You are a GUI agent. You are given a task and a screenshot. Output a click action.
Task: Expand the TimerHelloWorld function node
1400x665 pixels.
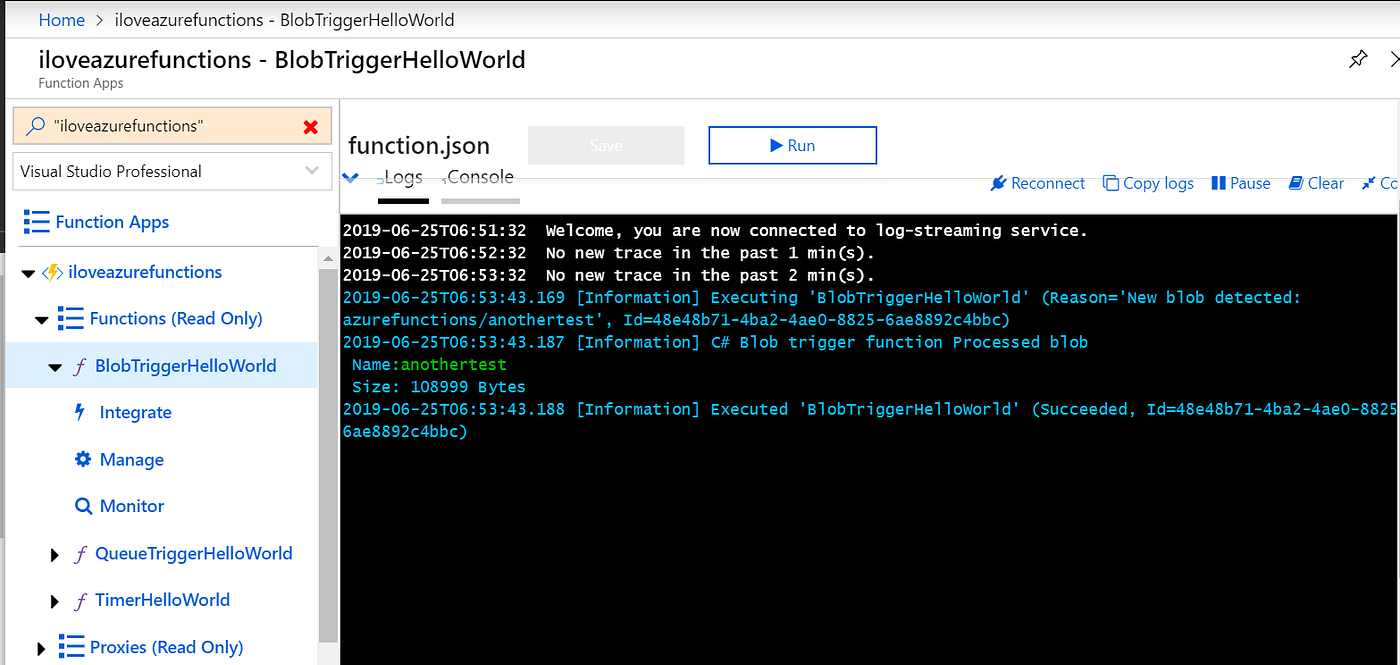click(55, 602)
